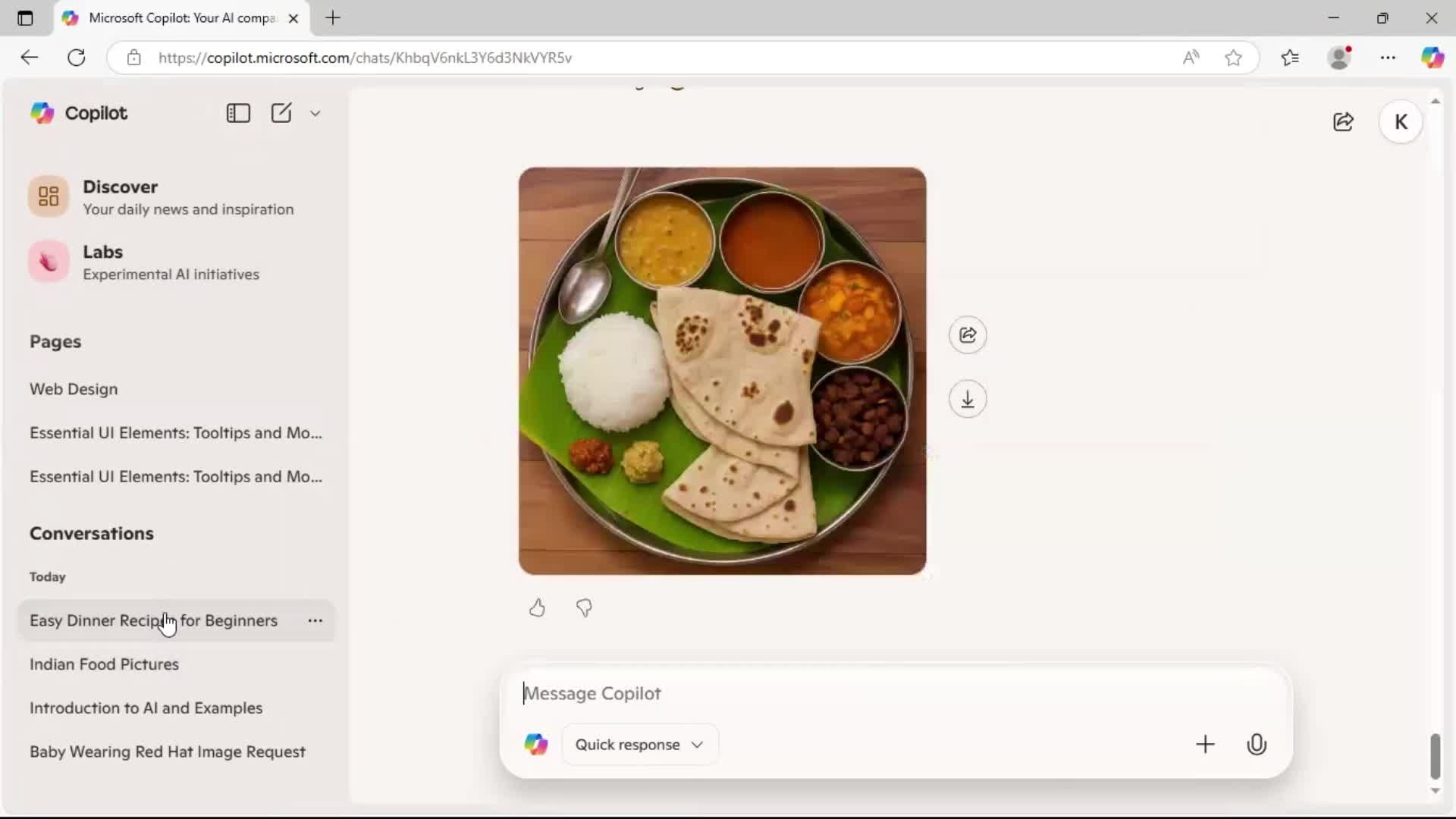Open more options for Easy Dinner Recipes conversation
Viewport: 1456px width, 819px height.
pyautogui.click(x=315, y=620)
